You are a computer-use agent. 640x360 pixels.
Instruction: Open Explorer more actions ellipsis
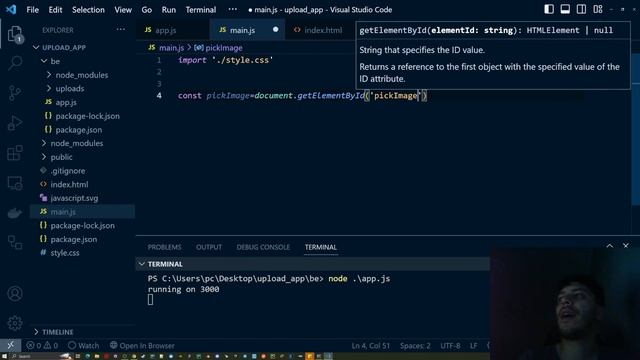[120, 29]
